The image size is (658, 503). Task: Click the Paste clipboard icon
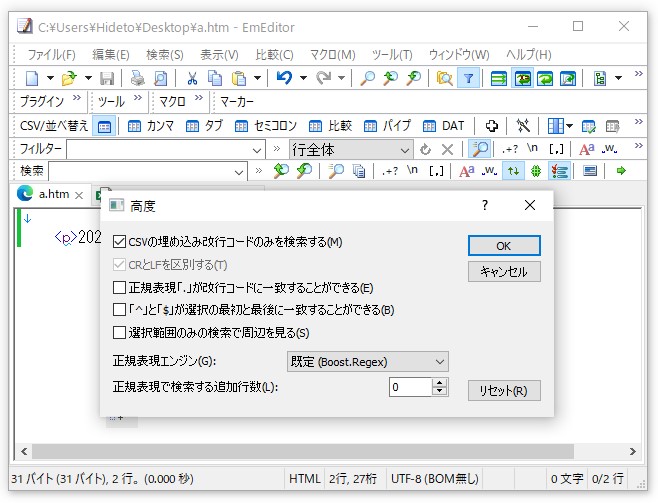point(239,78)
